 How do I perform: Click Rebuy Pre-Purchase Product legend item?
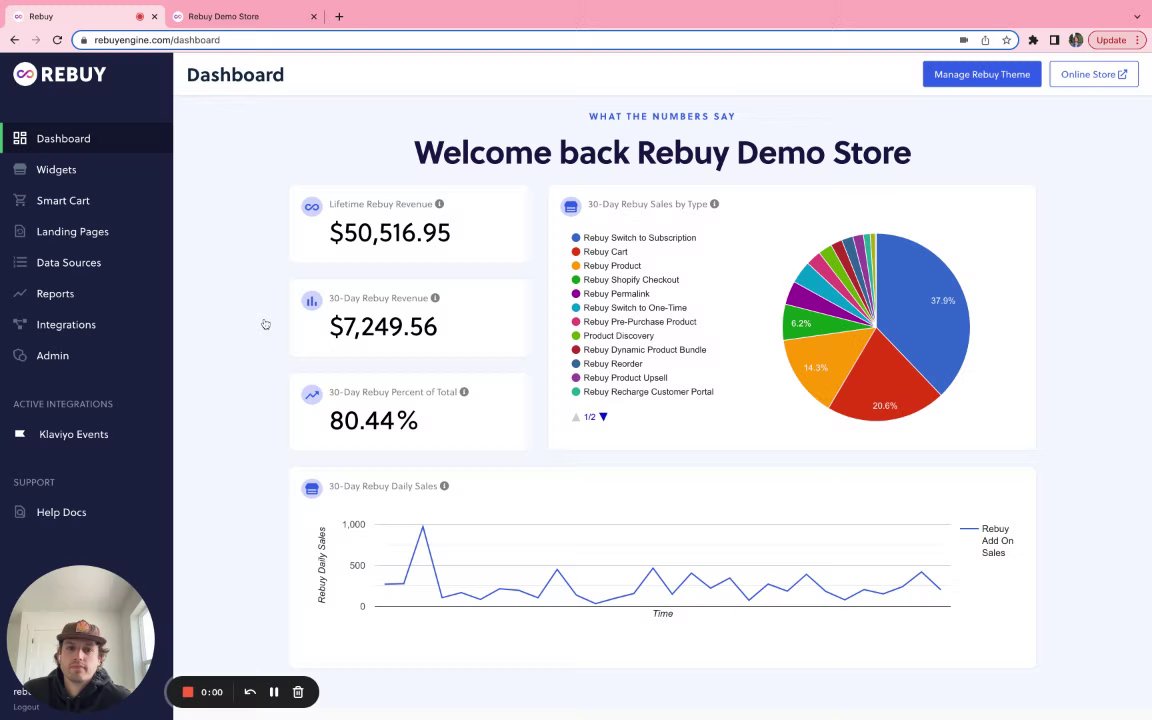(x=634, y=322)
